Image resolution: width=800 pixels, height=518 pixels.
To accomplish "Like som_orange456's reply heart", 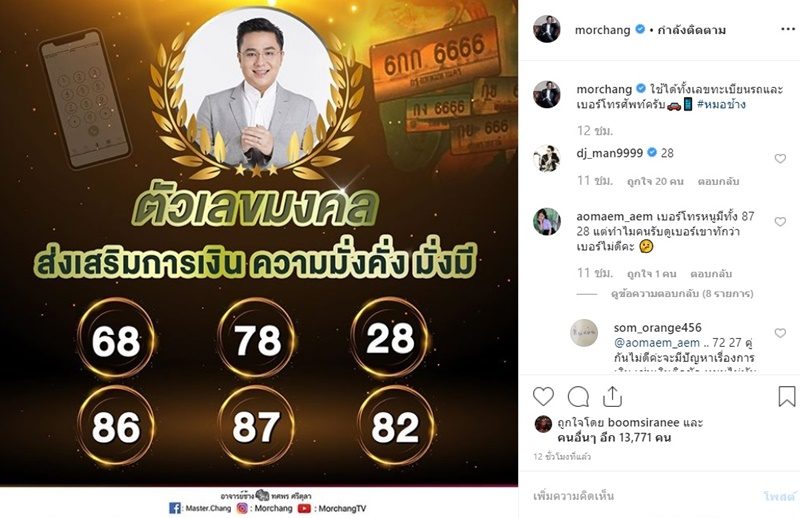I will click(x=780, y=333).
